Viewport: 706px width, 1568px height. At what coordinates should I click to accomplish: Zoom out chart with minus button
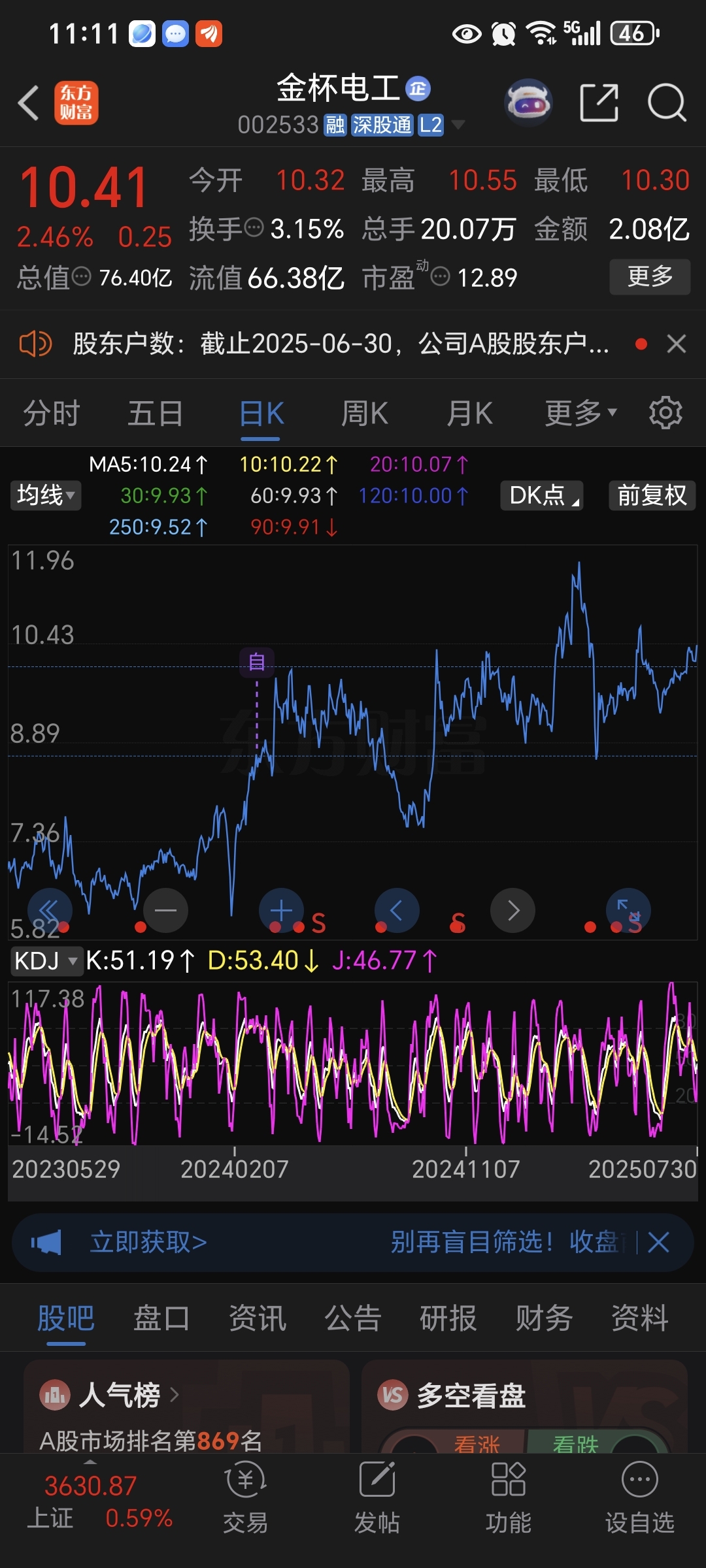(x=165, y=910)
